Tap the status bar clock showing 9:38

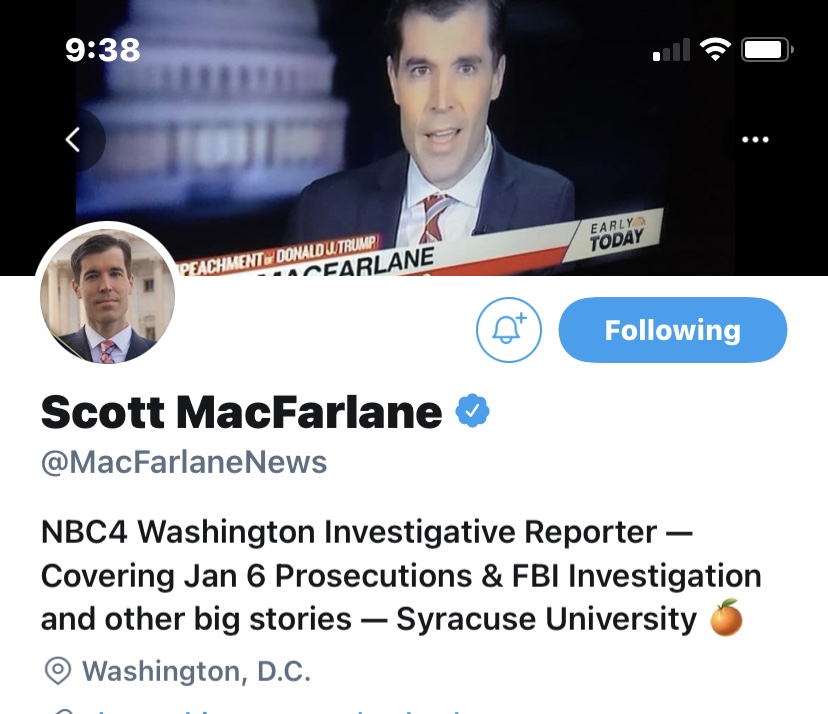tap(100, 49)
